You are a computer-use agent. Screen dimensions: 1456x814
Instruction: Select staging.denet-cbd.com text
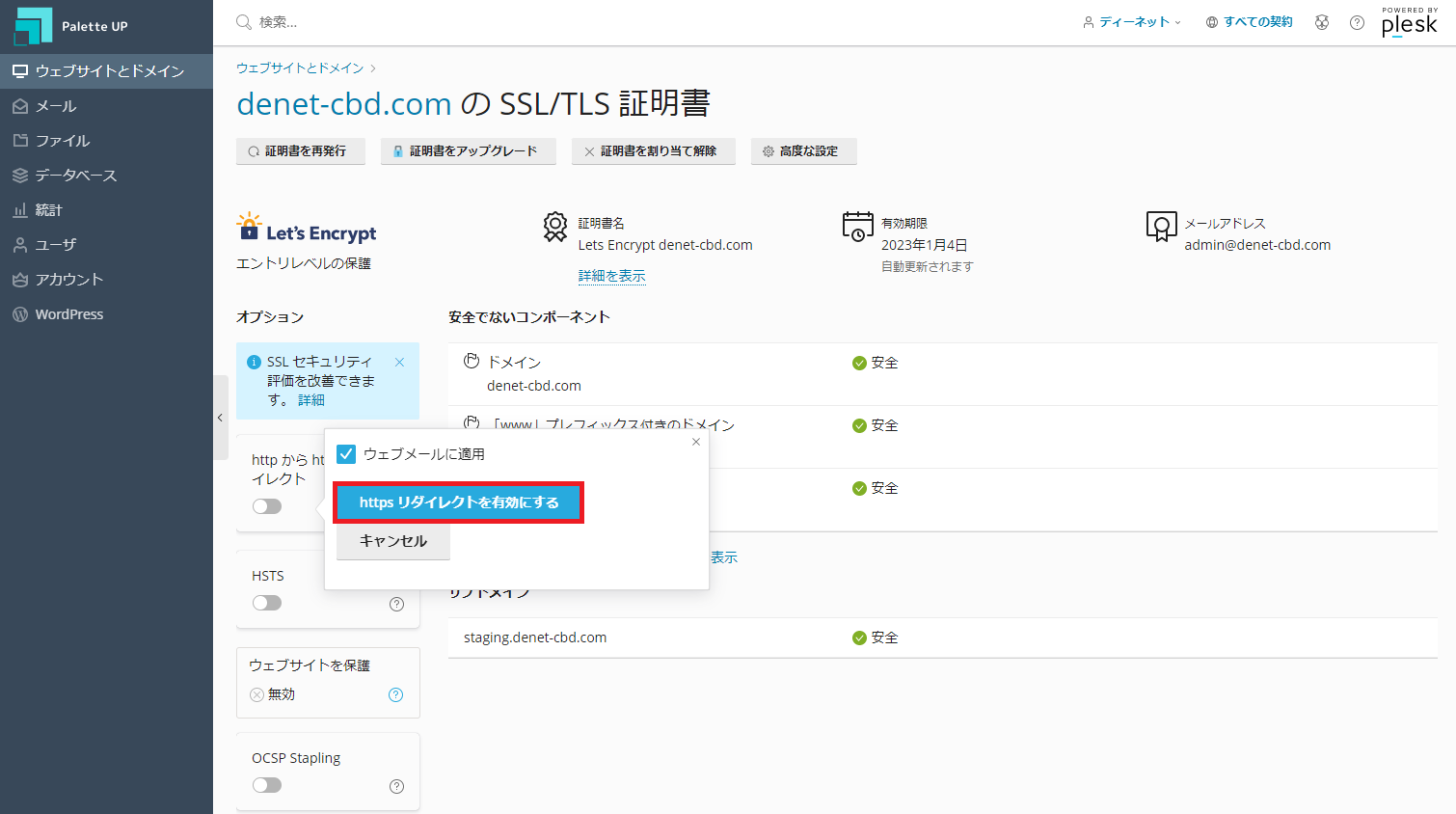535,638
